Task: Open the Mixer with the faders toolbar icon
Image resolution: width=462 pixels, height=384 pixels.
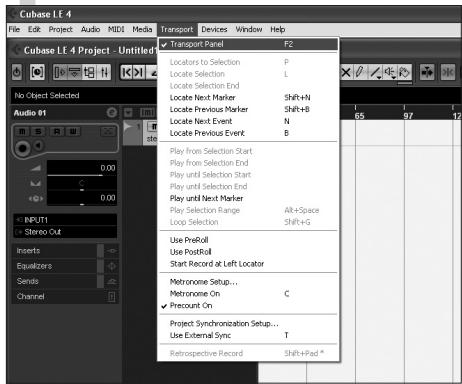Action: pyautogui.click(x=104, y=72)
